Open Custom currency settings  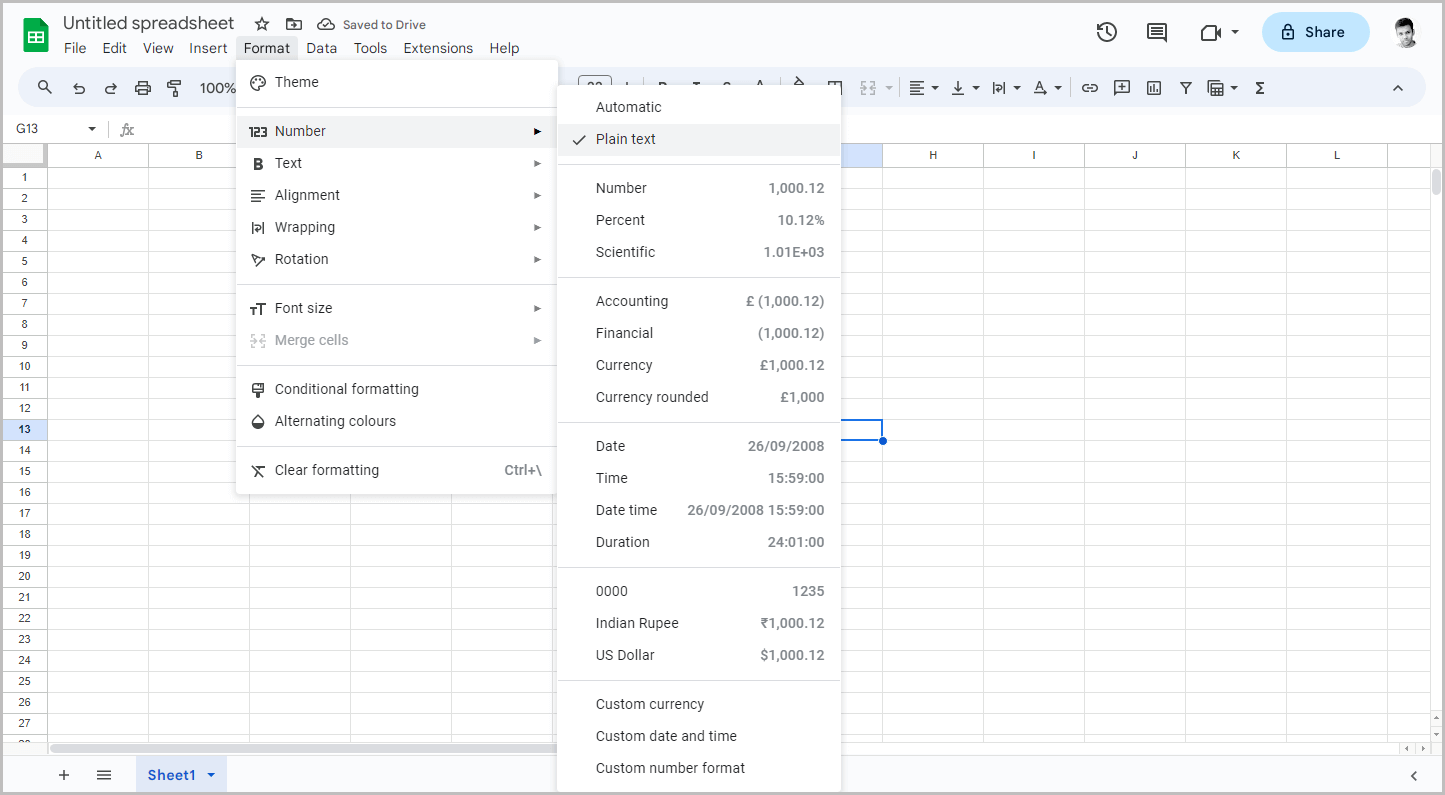(x=650, y=703)
